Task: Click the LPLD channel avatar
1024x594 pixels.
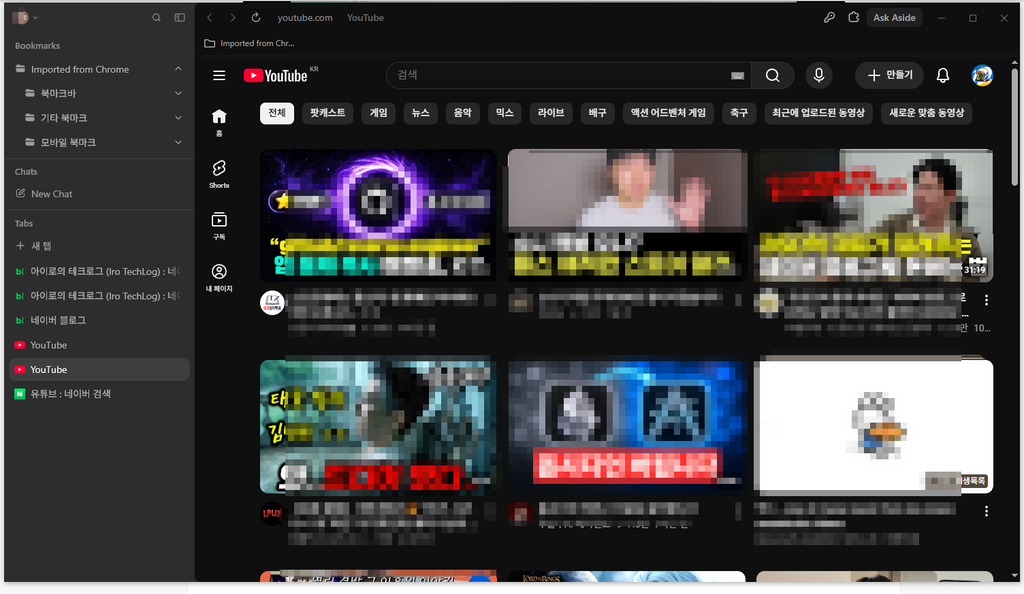Action: pyautogui.click(x=272, y=514)
